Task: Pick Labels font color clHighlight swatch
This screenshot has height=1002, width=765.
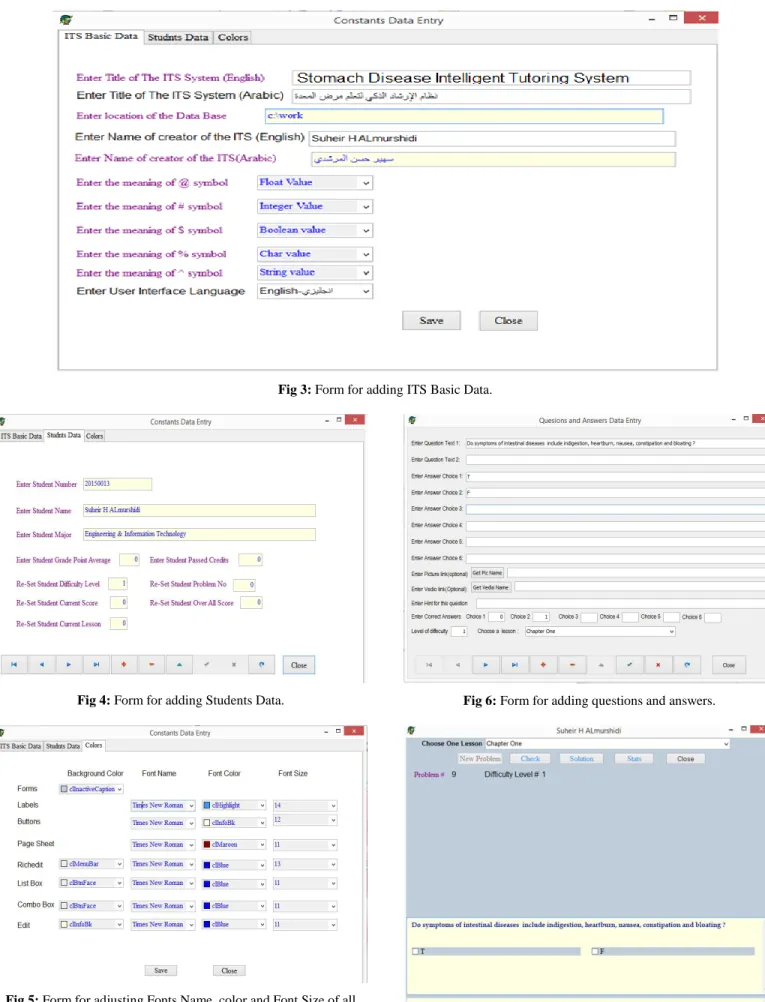Action: (x=206, y=806)
